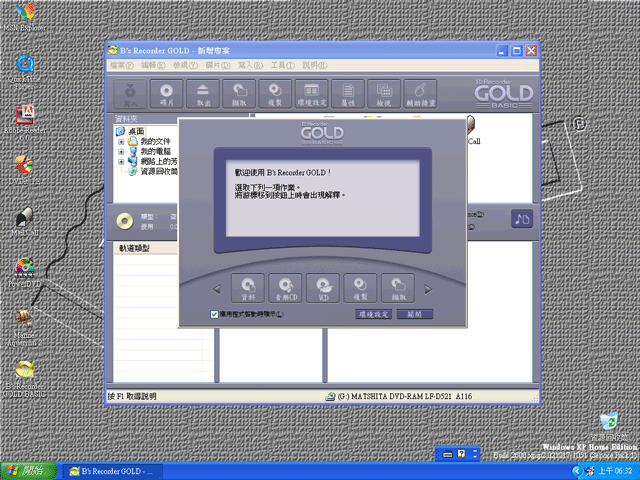640x480 pixels.
Task: Click the 環境設定 button in welcome dialog
Action: 373,314
